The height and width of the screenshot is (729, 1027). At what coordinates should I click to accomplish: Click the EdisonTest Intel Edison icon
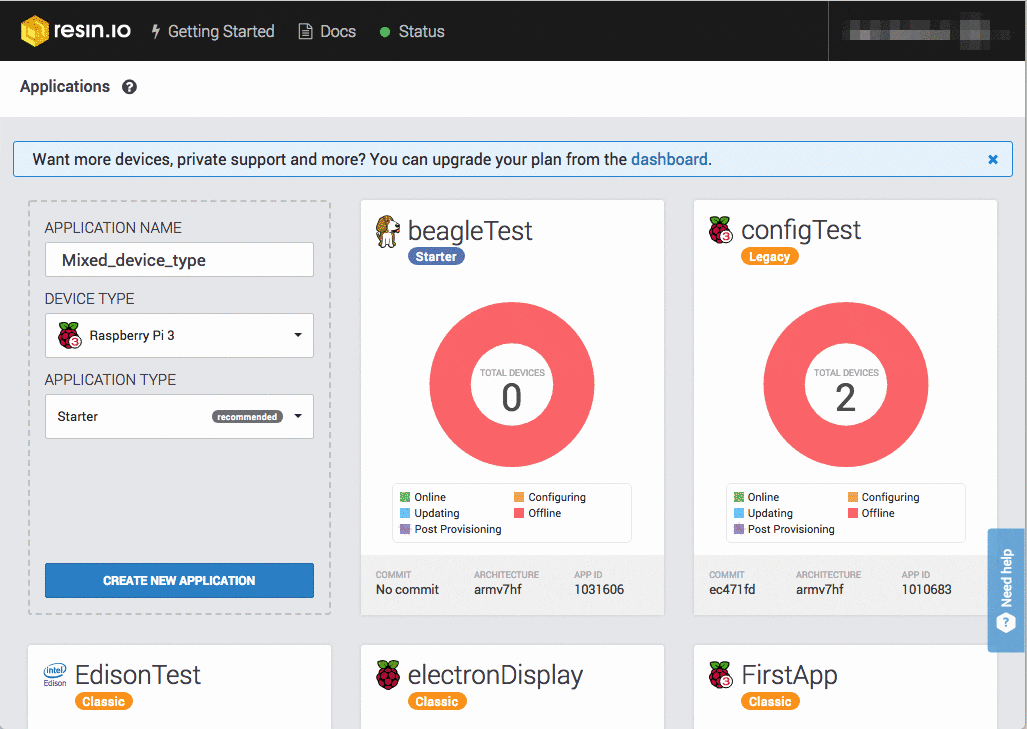(55, 675)
